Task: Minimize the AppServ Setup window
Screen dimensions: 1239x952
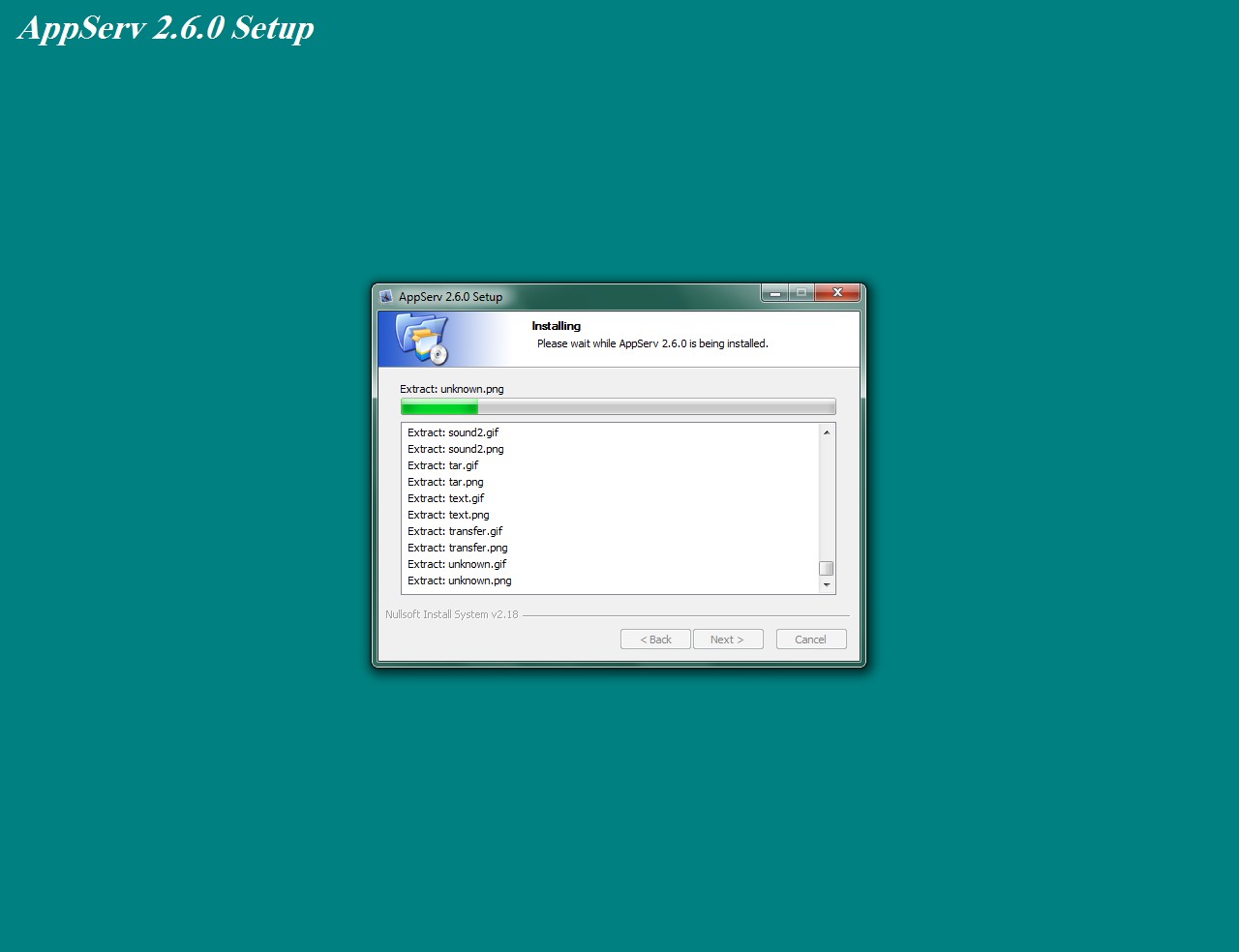Action: 774,293
